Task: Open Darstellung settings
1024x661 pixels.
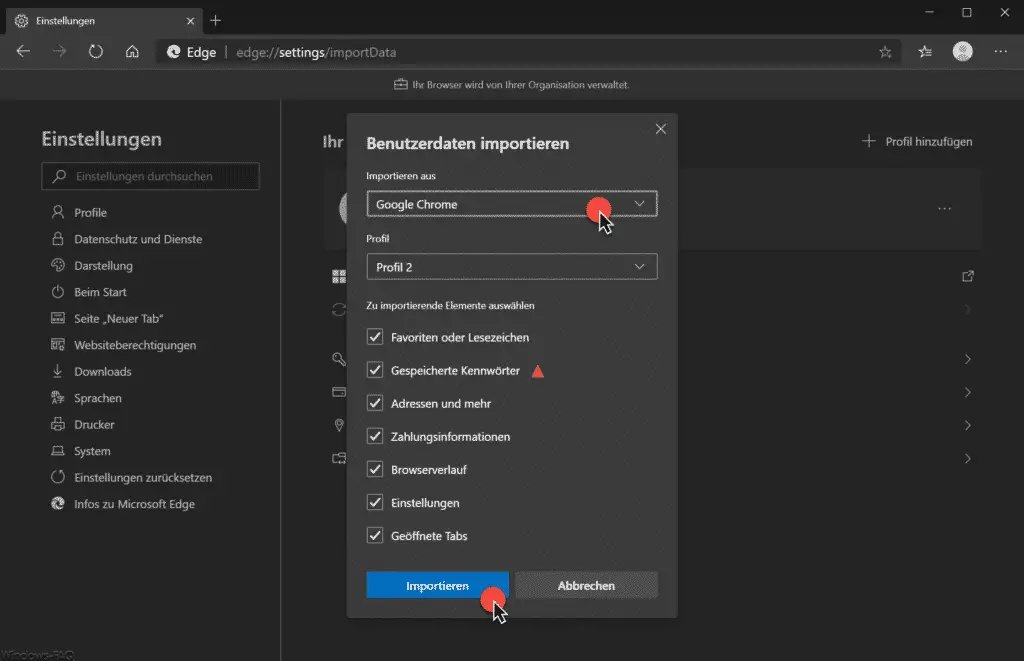Action: [x=103, y=265]
